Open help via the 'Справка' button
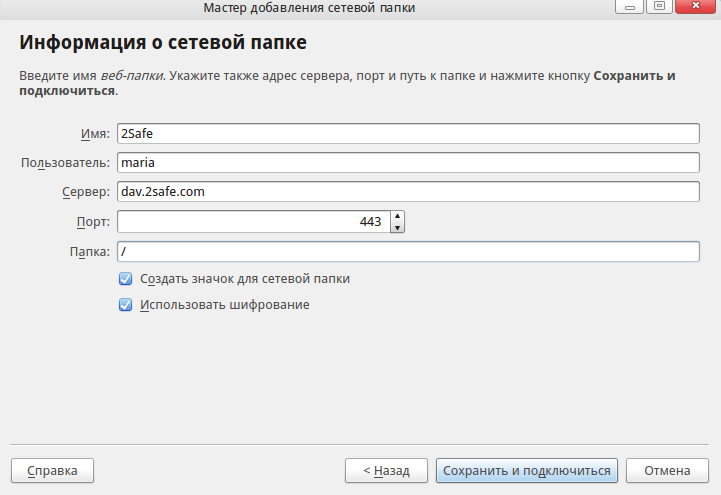 point(52,471)
